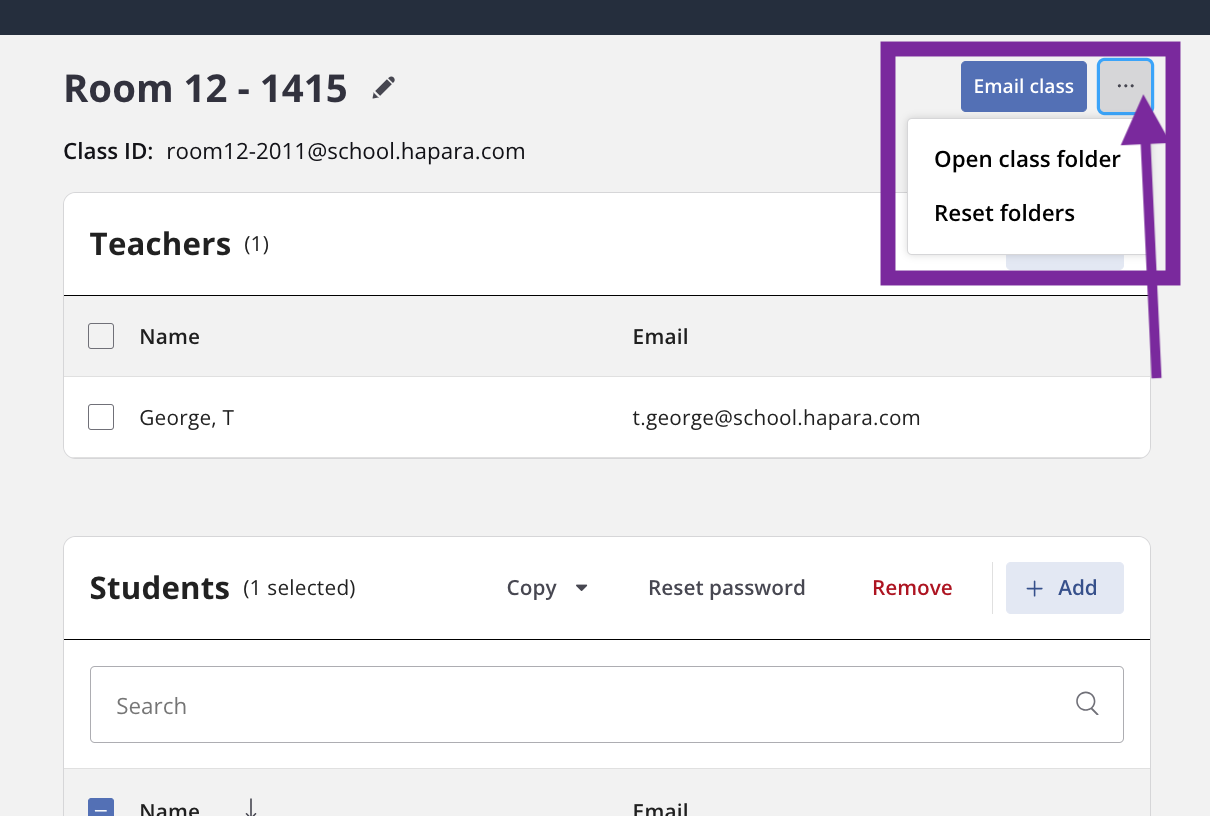Screen dimensions: 1210x816
Task: Edit the class name with the pencil icon
Action: click(x=383, y=87)
